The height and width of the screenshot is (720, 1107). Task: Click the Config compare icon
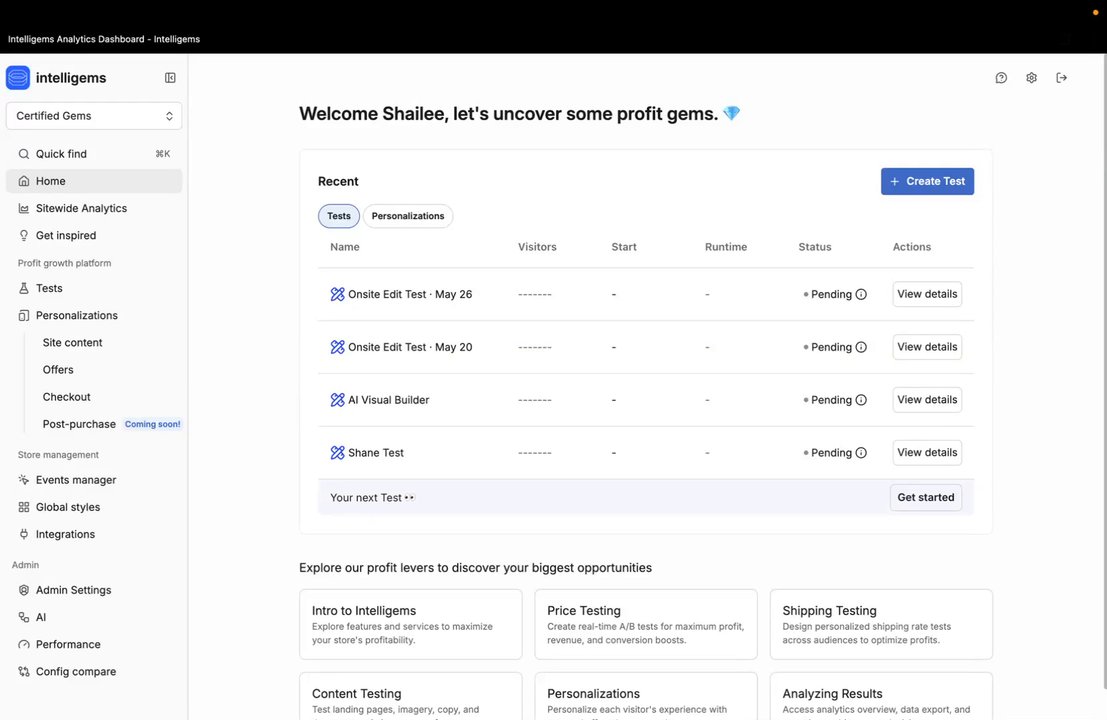click(24, 671)
